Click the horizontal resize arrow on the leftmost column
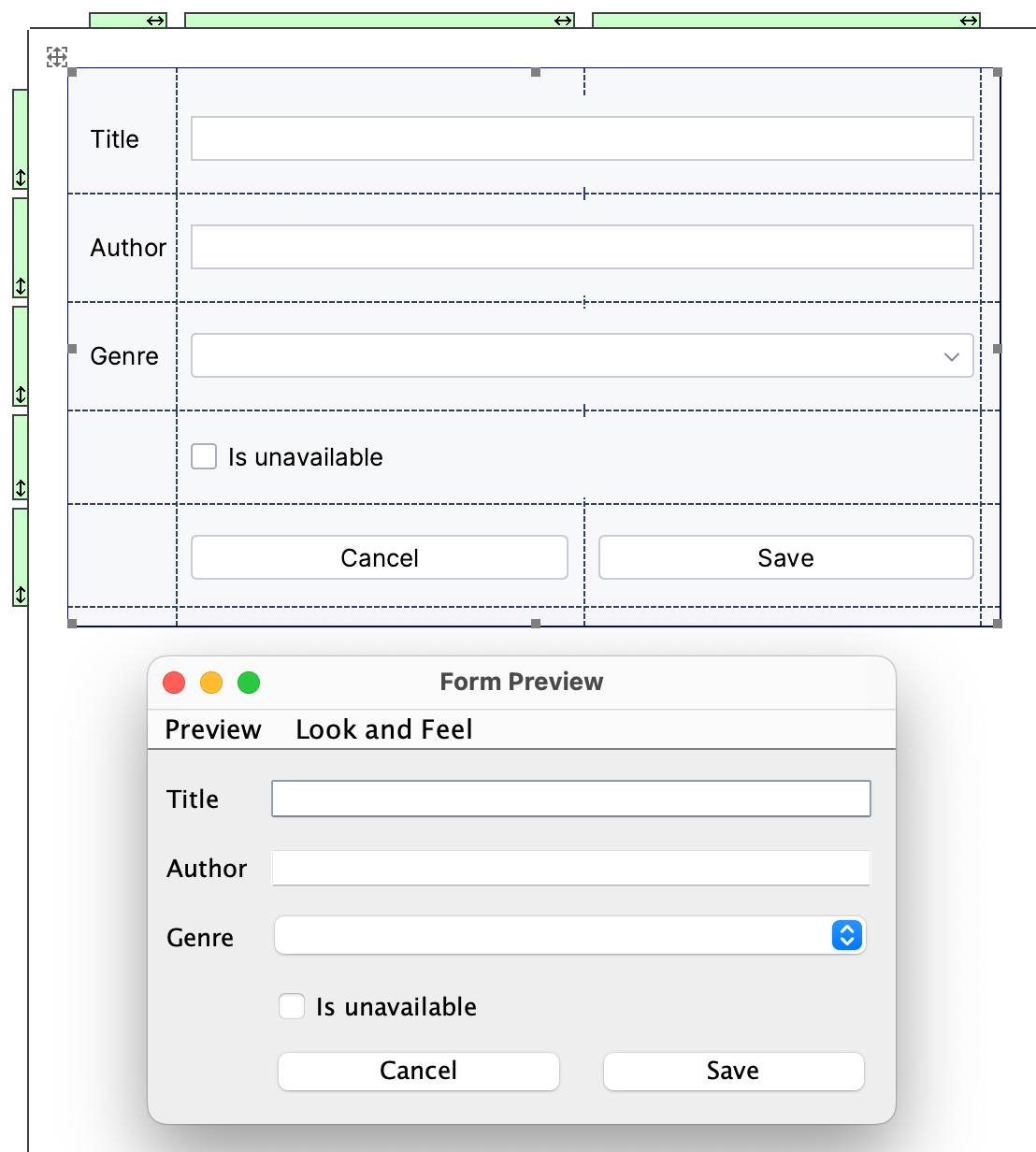This screenshot has width=1036, height=1152. click(x=155, y=19)
